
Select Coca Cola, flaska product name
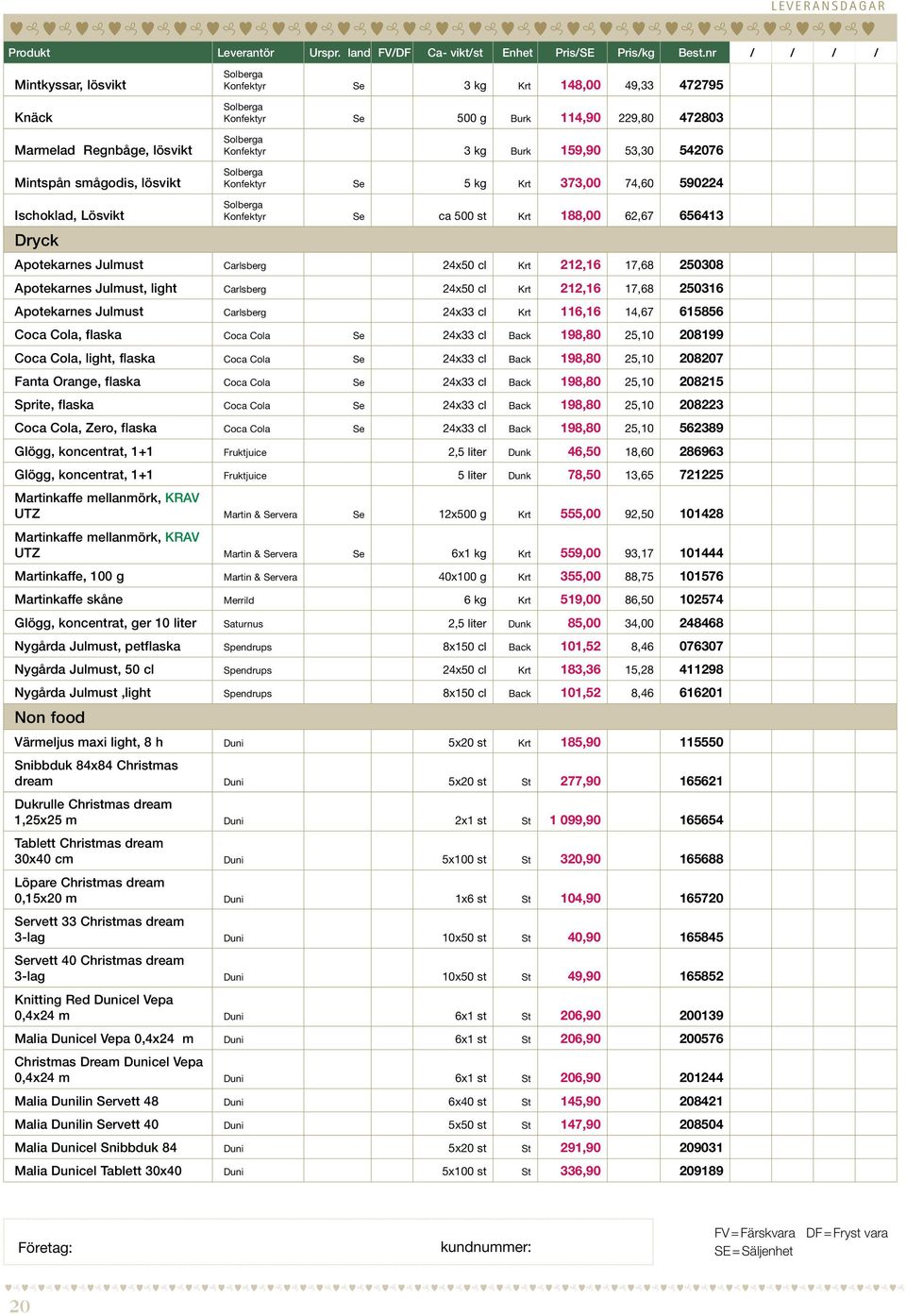point(68,335)
